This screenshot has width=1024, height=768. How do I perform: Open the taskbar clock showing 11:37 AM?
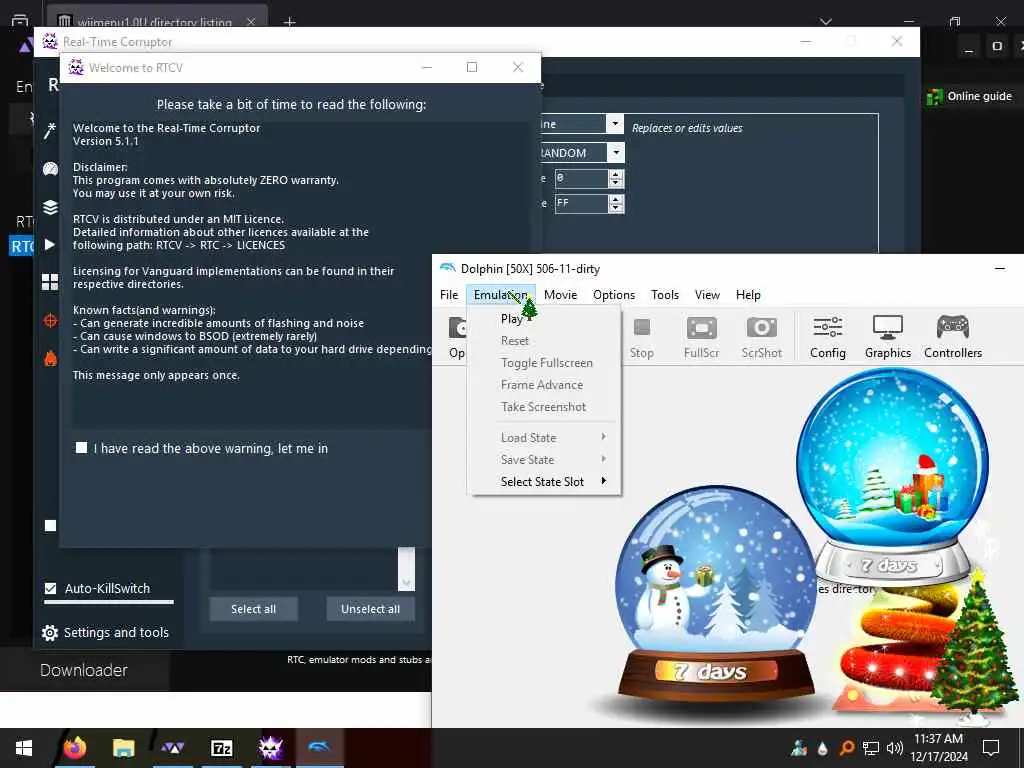939,748
